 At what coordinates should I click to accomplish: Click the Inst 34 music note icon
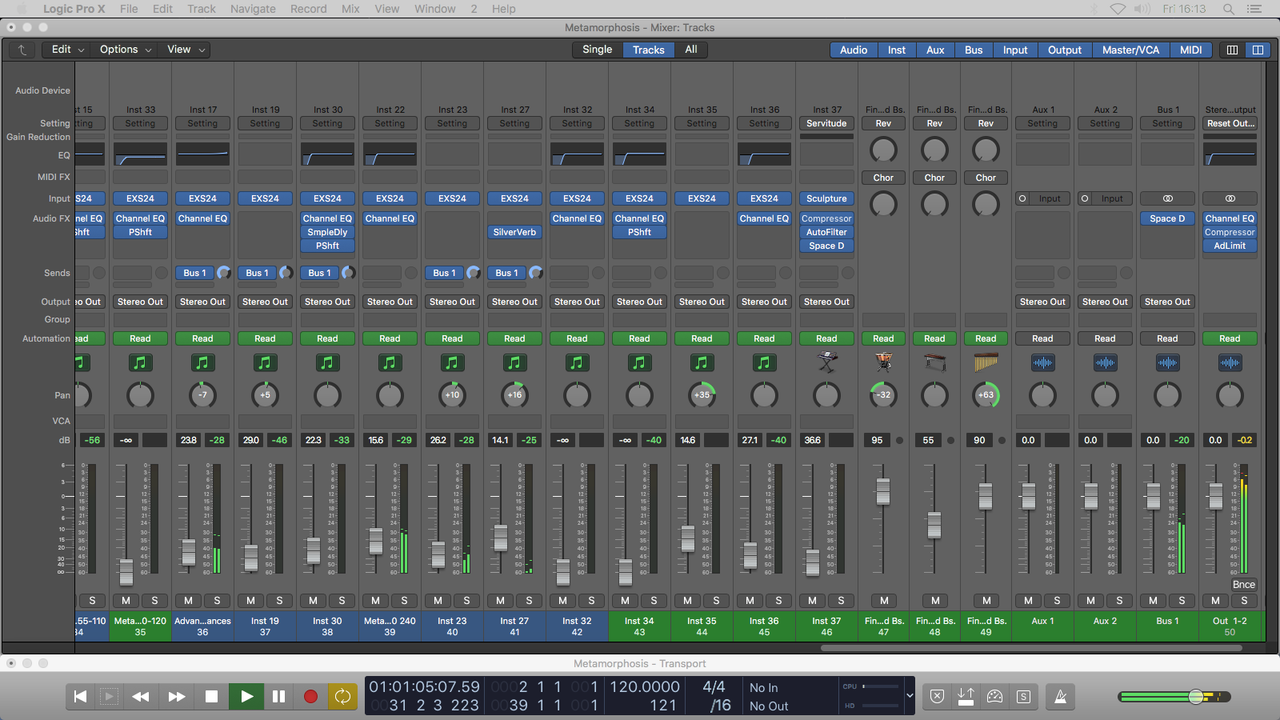[x=639, y=362]
